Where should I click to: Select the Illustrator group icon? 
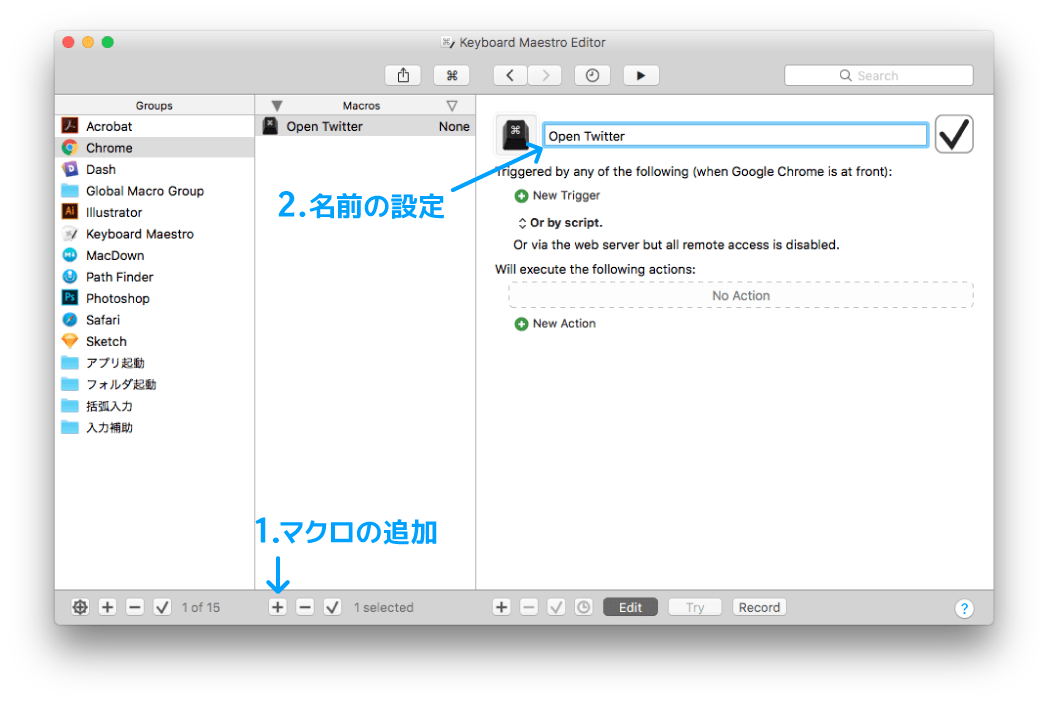coord(70,211)
